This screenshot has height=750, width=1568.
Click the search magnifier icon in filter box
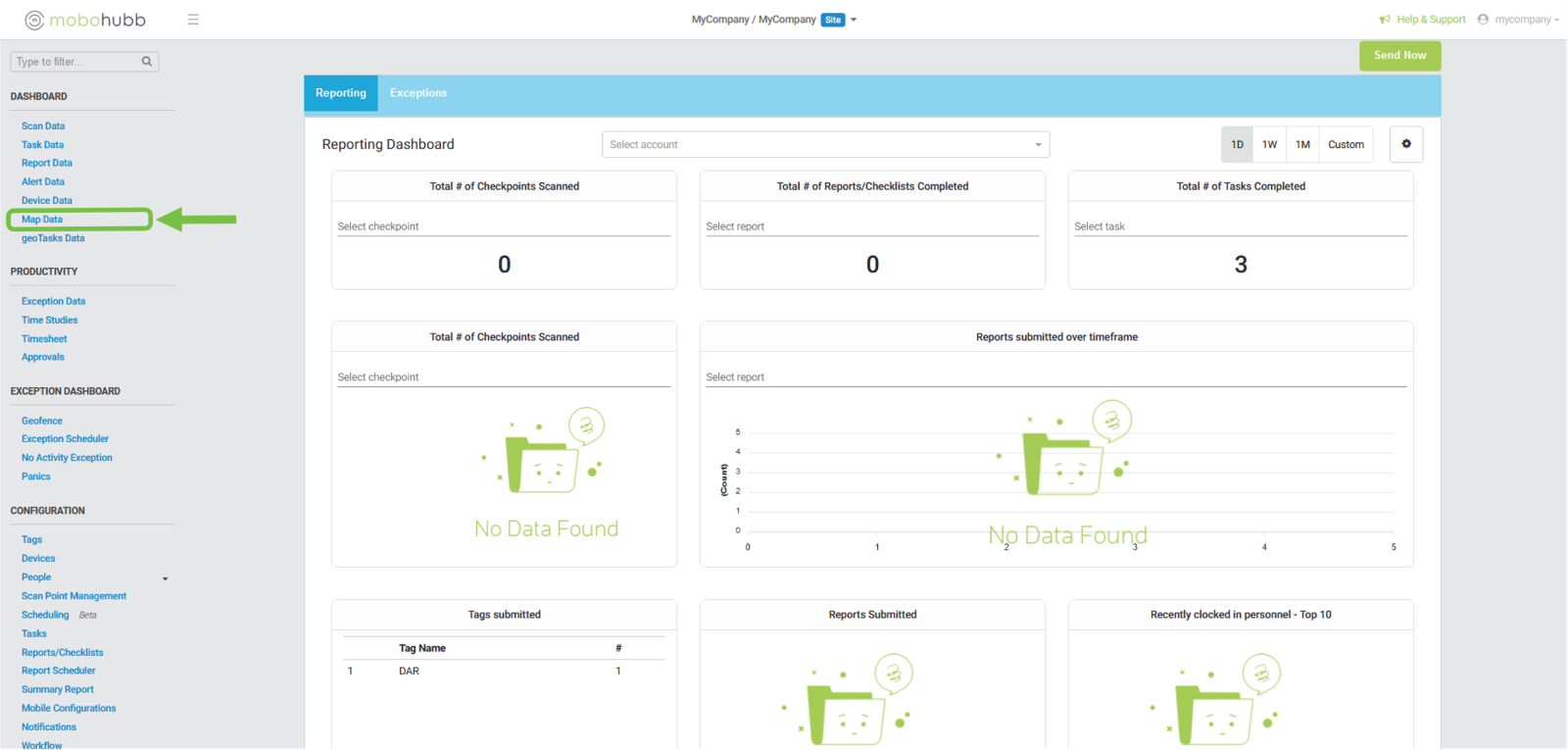click(147, 62)
